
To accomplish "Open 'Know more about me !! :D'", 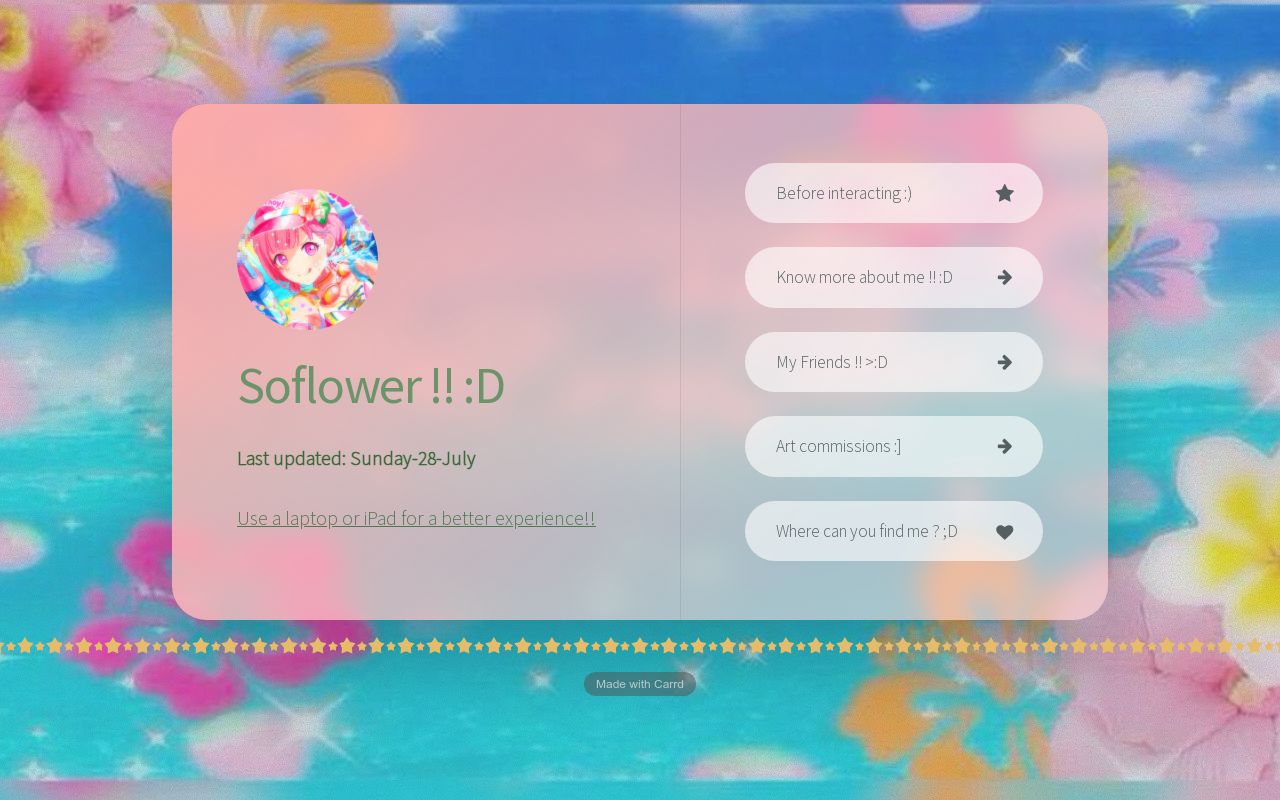I will pyautogui.click(x=894, y=277).
